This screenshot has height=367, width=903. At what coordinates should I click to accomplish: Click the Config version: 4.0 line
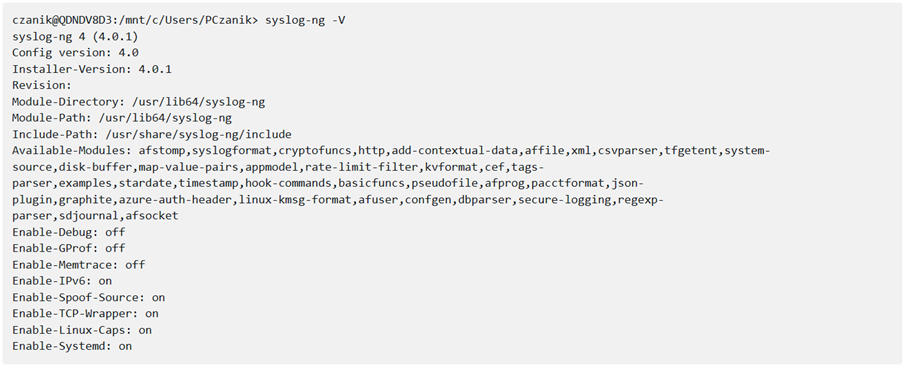coord(75,53)
